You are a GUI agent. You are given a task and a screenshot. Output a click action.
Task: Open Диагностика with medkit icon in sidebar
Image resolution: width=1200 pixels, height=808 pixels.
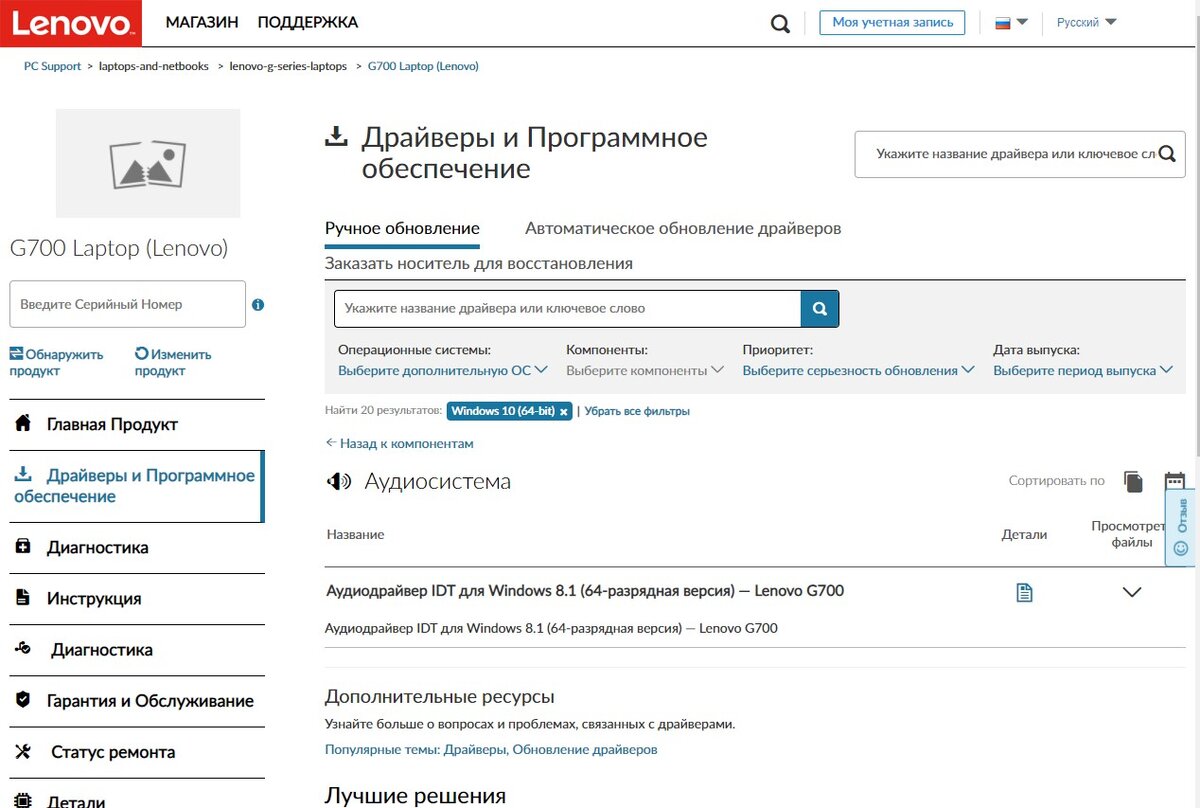click(137, 547)
